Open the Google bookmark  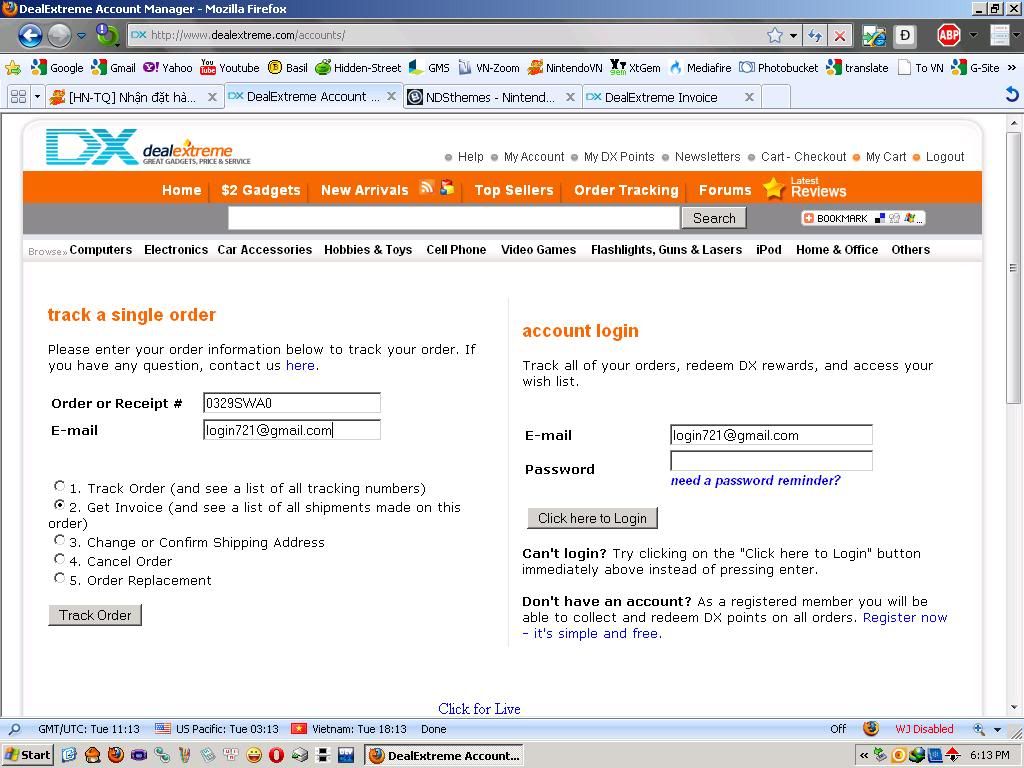[57, 67]
